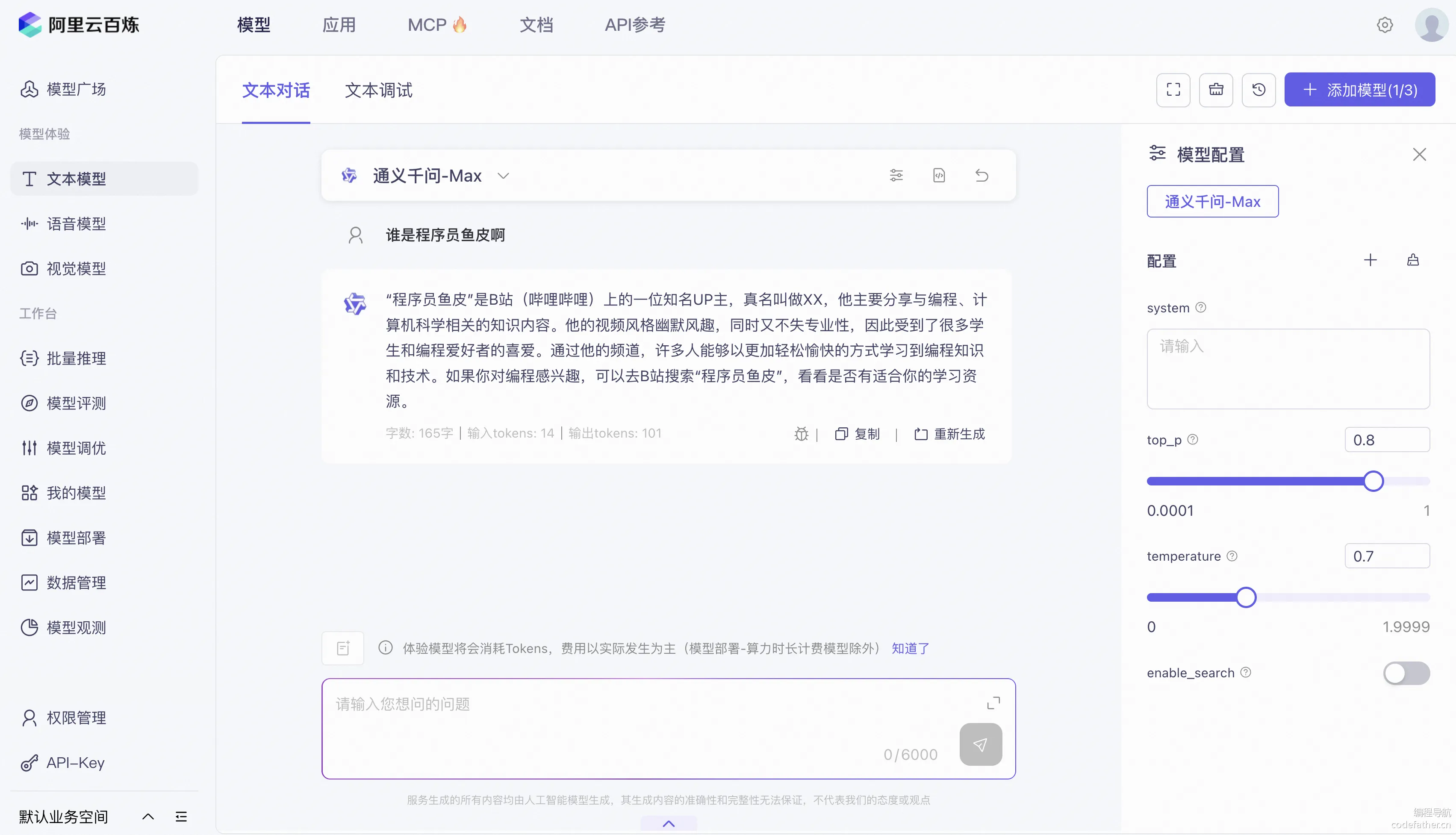Click the 知道了 link
Screen dimensions: 1456x835
pos(911,648)
